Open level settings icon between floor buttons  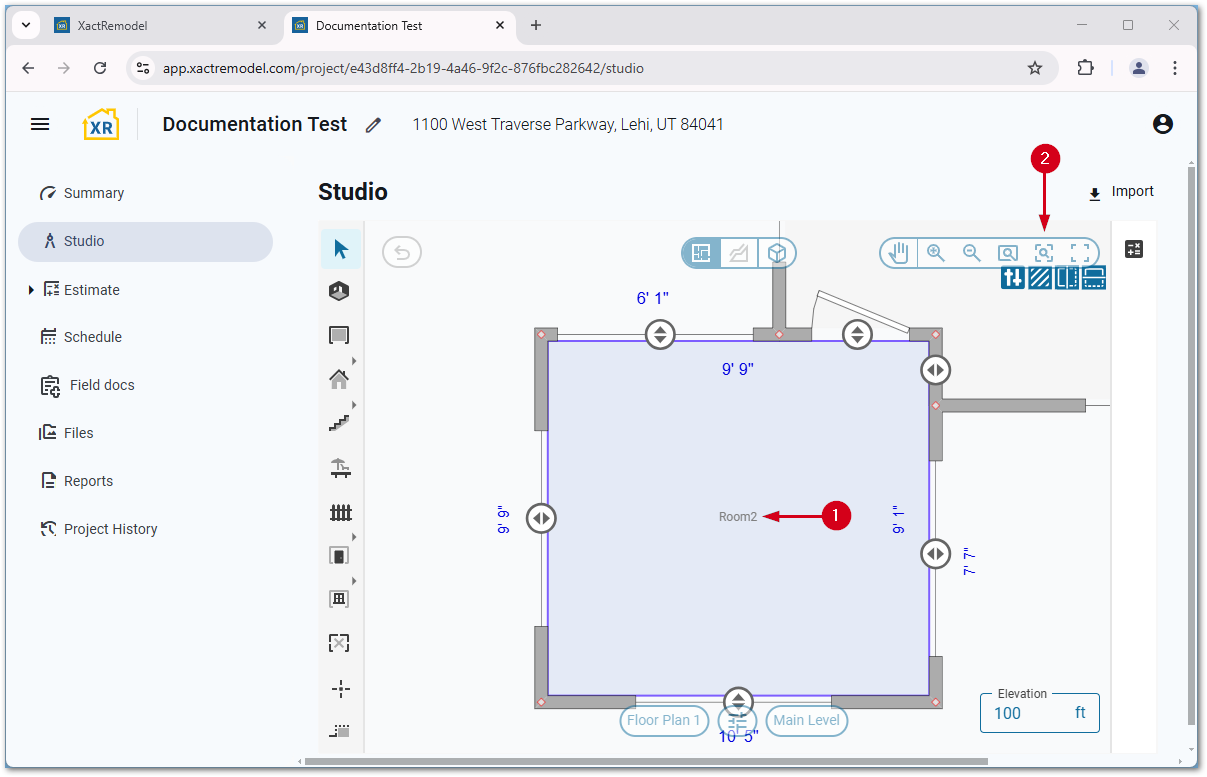(x=738, y=721)
